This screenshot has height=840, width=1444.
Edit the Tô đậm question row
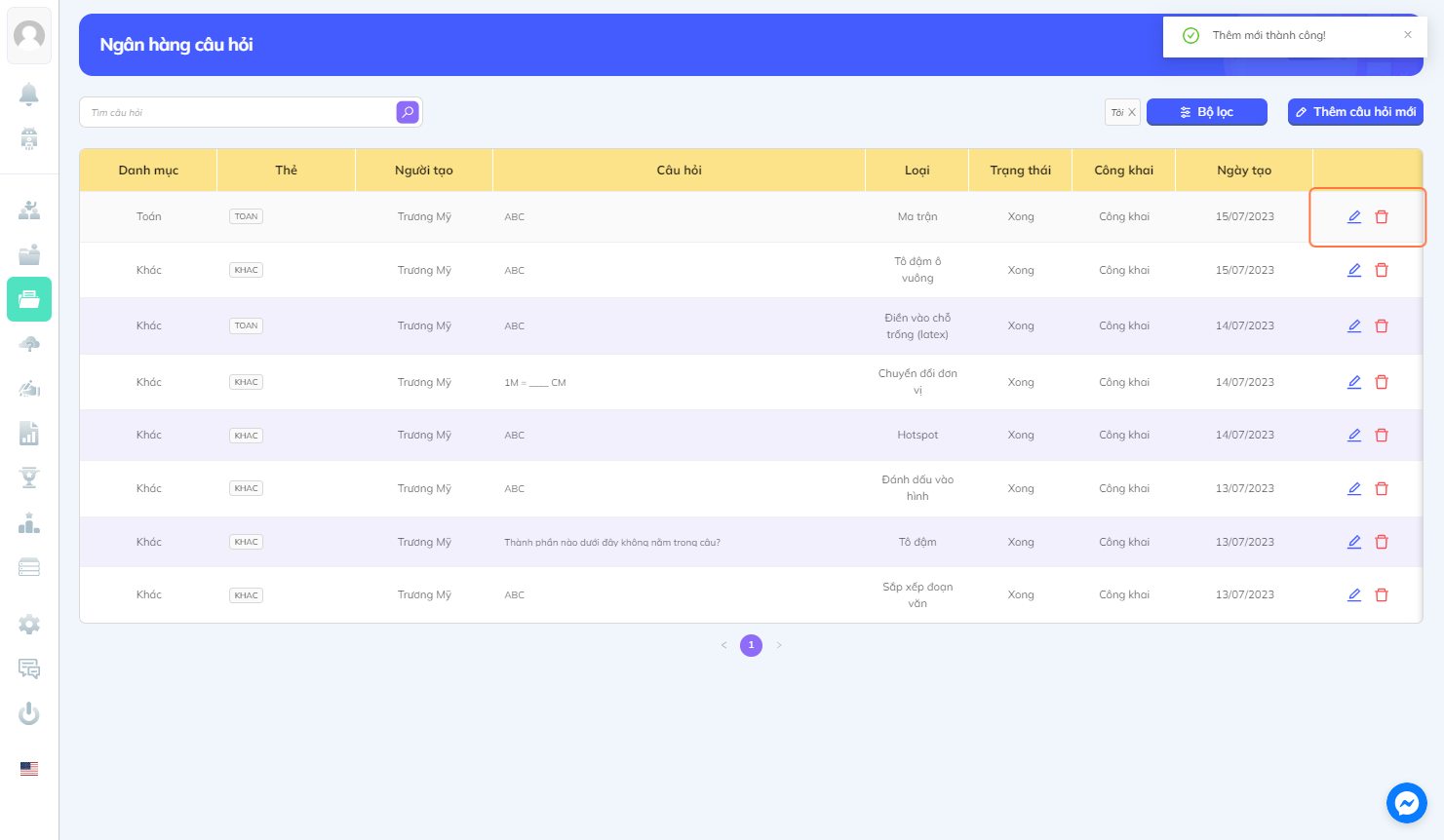(1354, 542)
